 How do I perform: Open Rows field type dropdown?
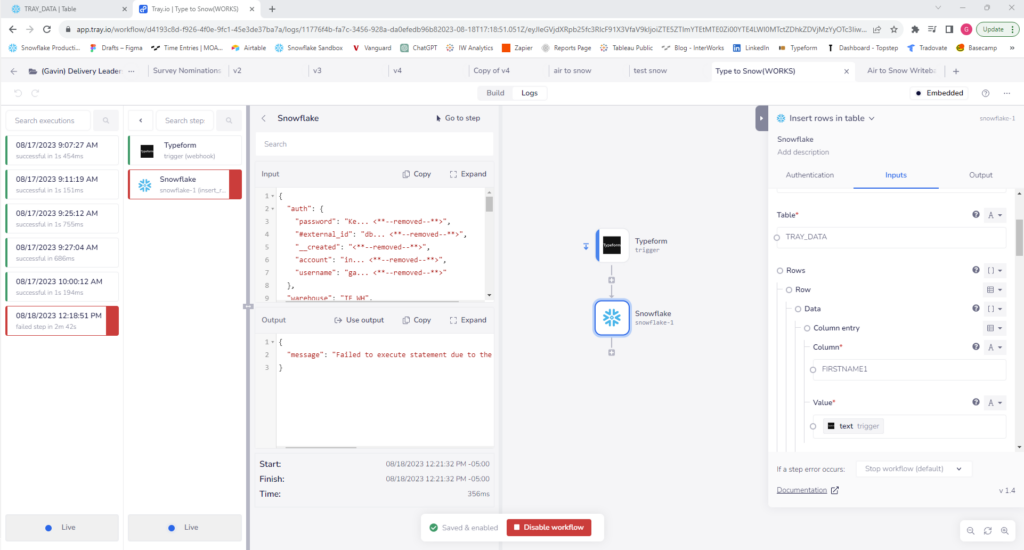coord(995,270)
